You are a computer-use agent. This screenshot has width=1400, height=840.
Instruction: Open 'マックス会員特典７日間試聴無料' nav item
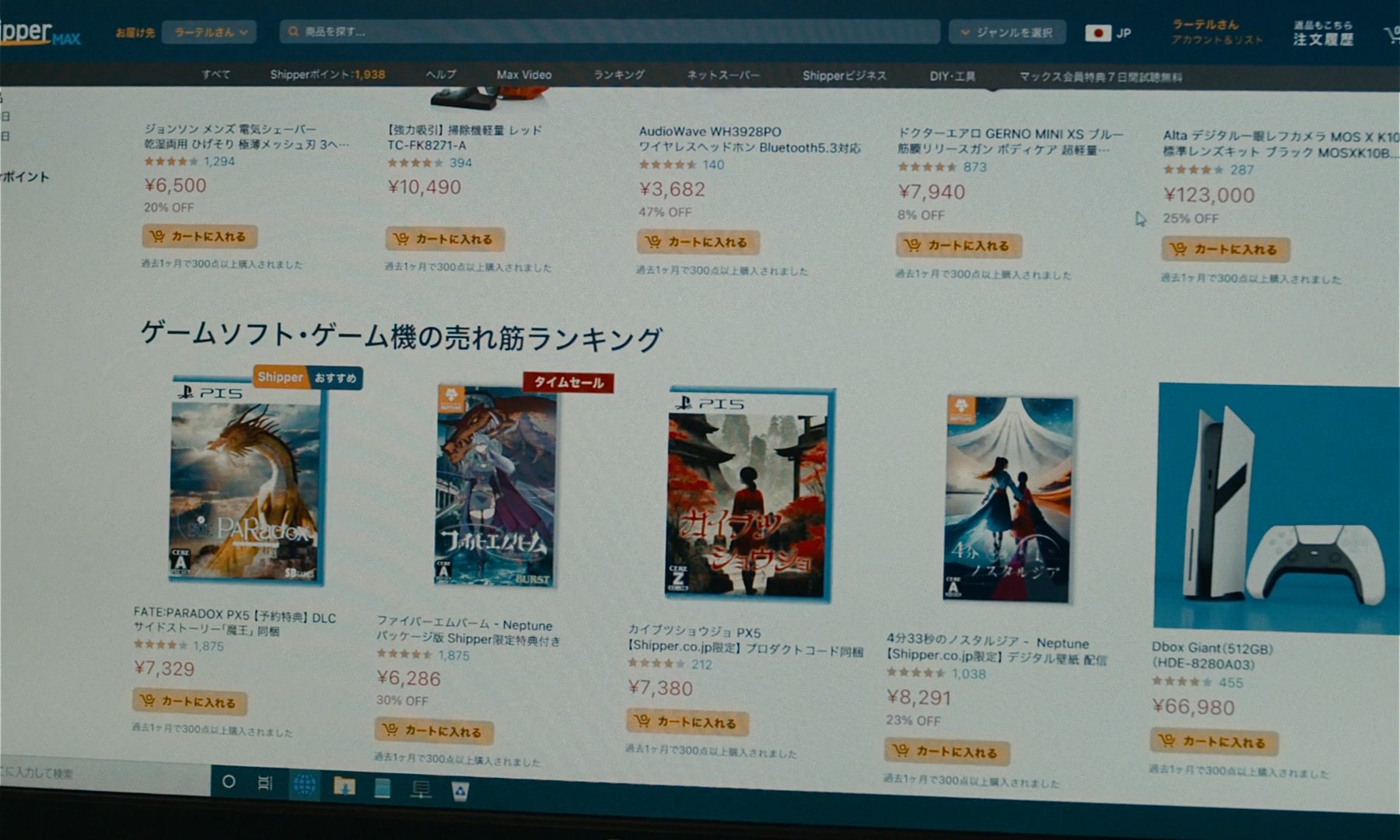pos(1101,77)
